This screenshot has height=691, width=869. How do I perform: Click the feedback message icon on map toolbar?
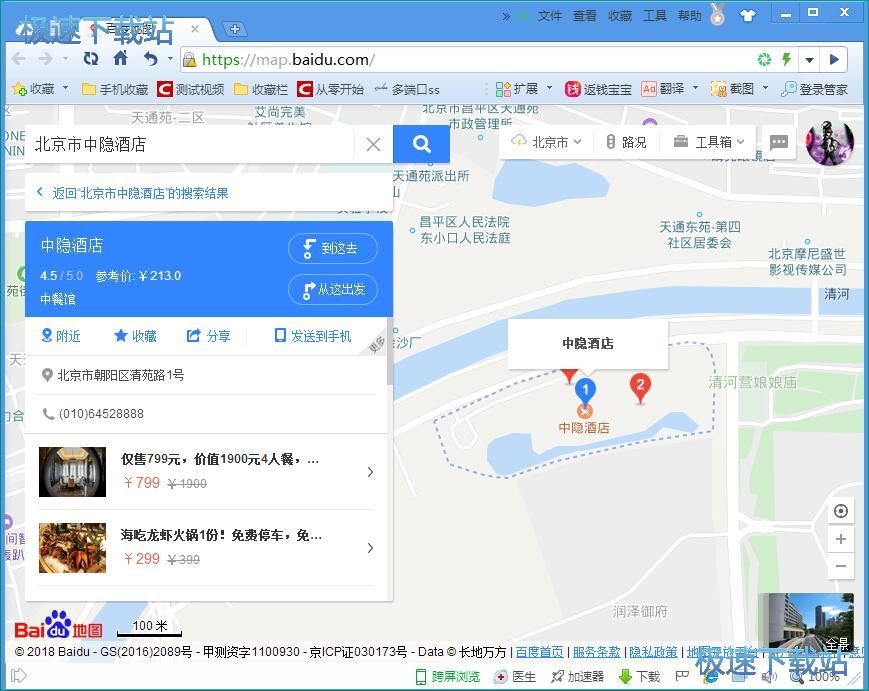[x=779, y=142]
